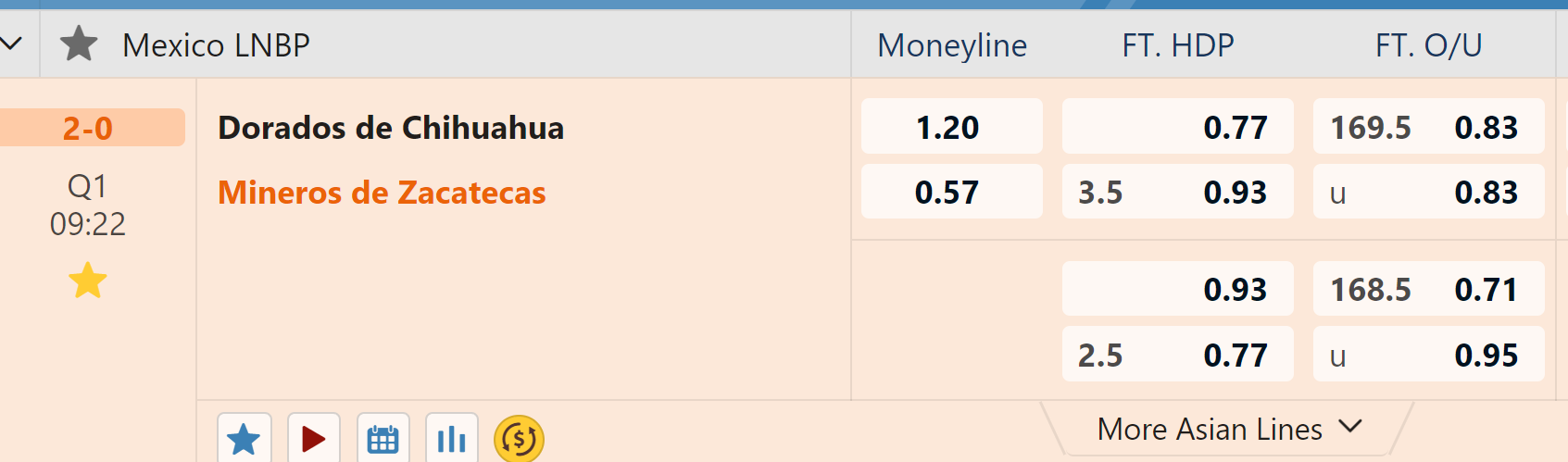Select over 169.5 odds 0.83
The image size is (1568, 462).
click(1428, 127)
